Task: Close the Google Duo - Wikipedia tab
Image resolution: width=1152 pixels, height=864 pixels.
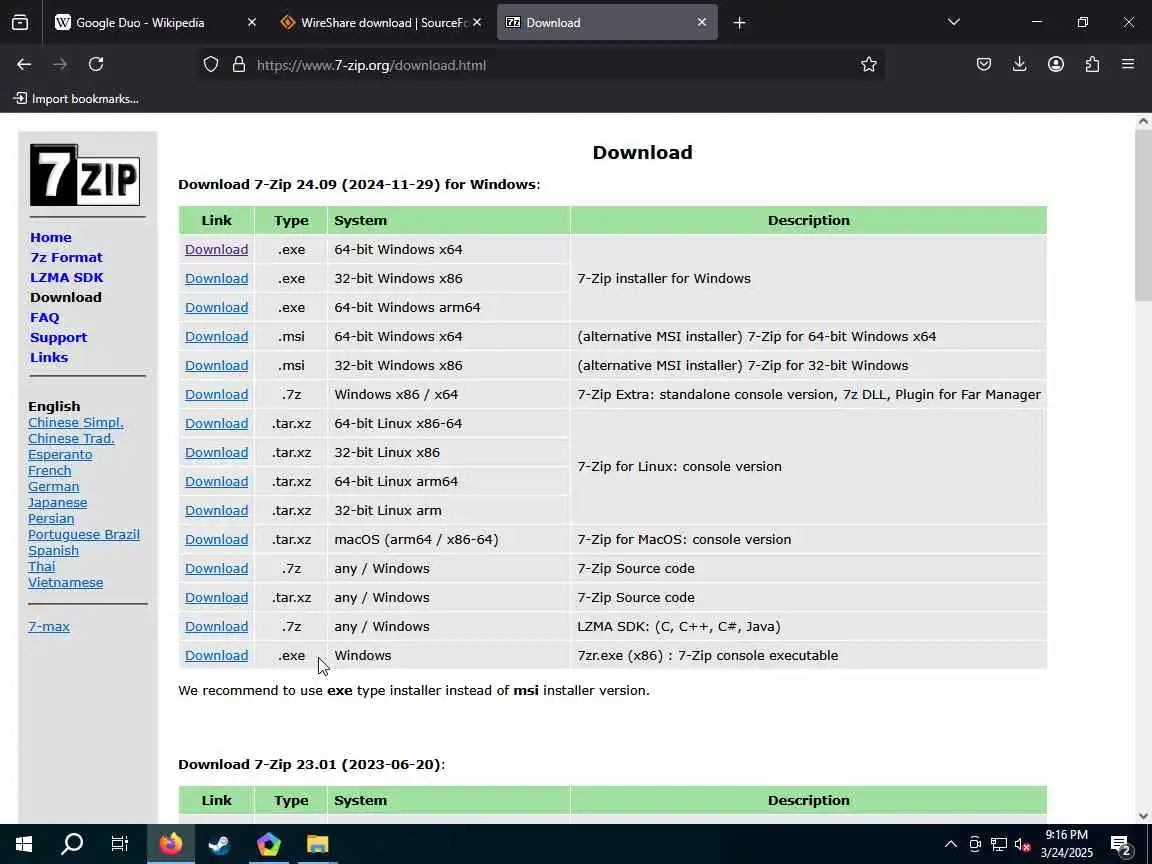Action: (x=252, y=23)
